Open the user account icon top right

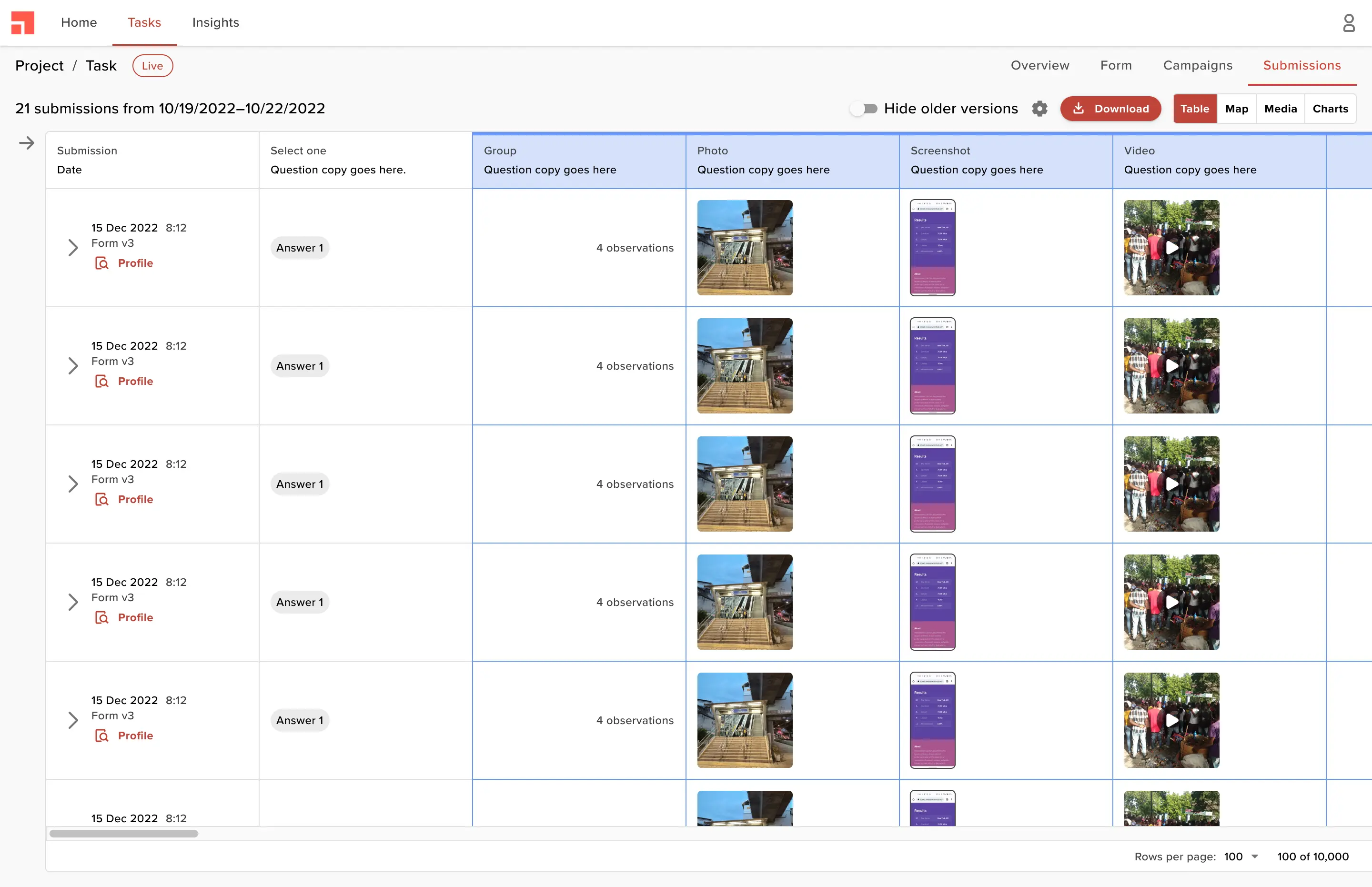click(x=1348, y=22)
